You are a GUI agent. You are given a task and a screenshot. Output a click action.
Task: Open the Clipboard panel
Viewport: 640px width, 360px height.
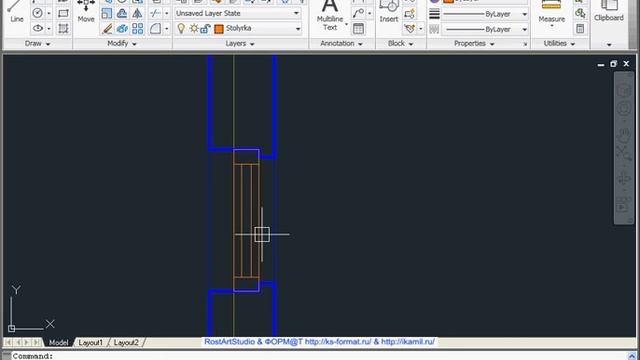point(609,11)
